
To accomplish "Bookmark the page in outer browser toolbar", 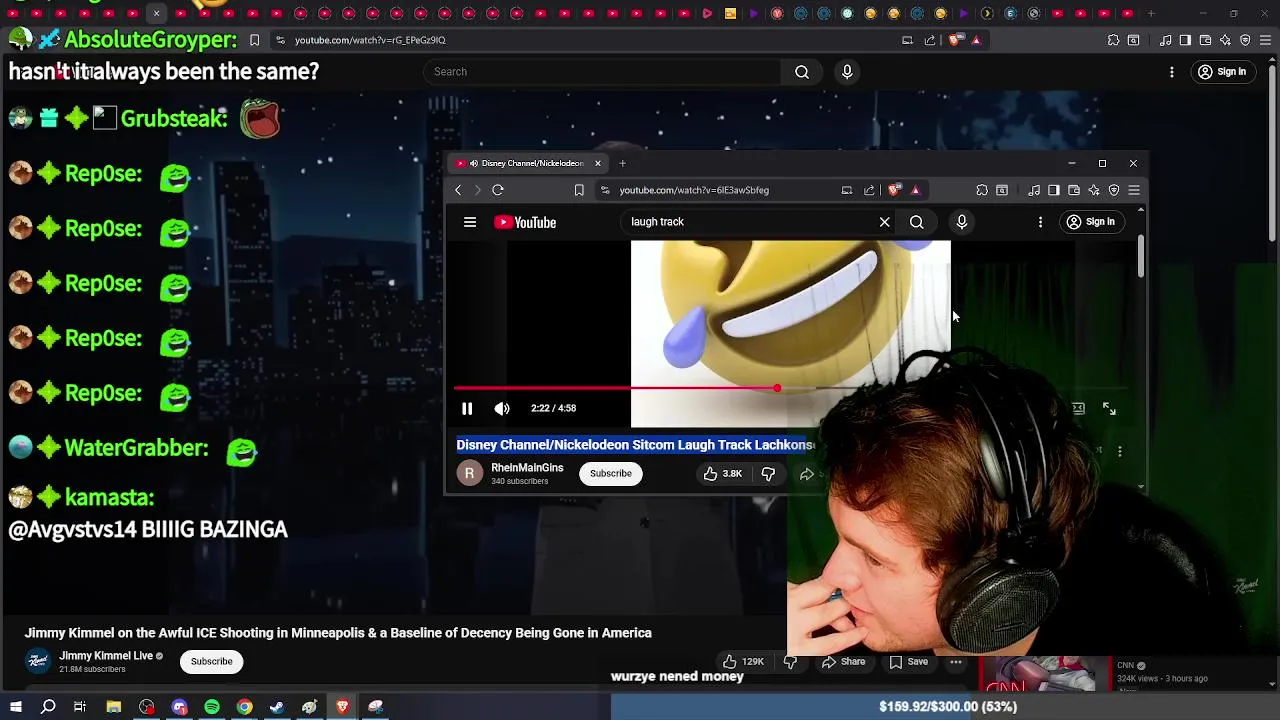I will click(x=254, y=40).
